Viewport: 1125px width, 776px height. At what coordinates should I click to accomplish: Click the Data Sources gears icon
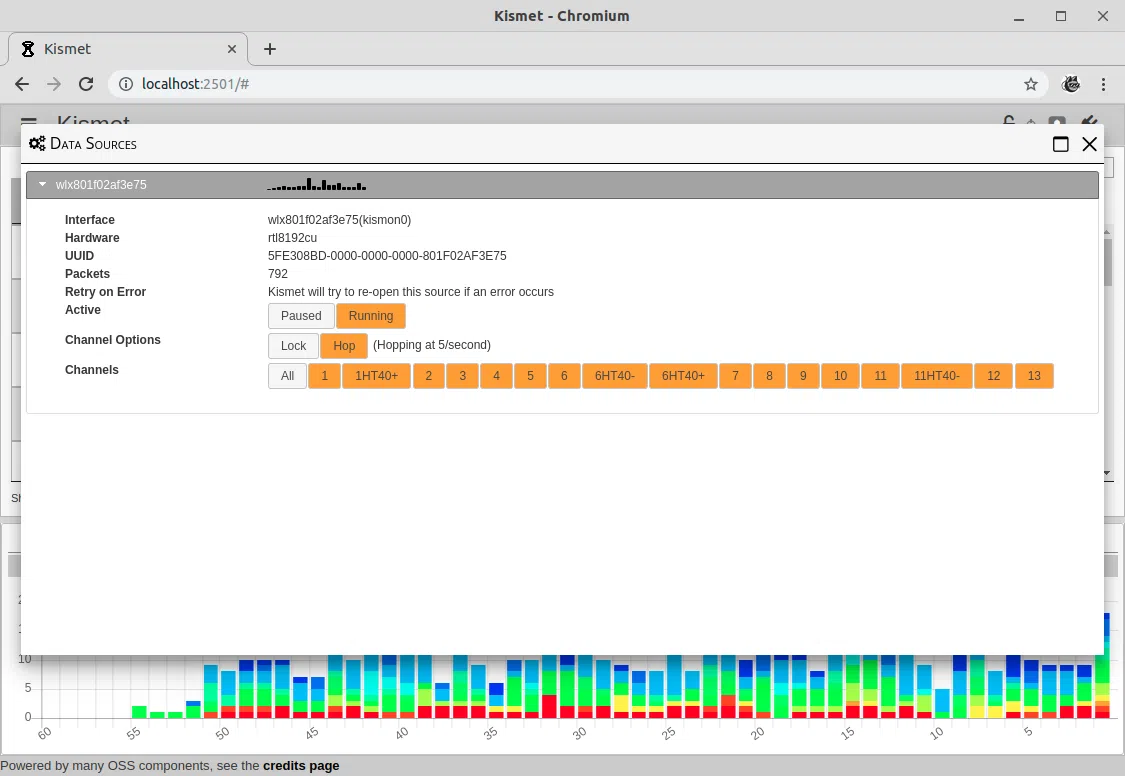[37, 143]
